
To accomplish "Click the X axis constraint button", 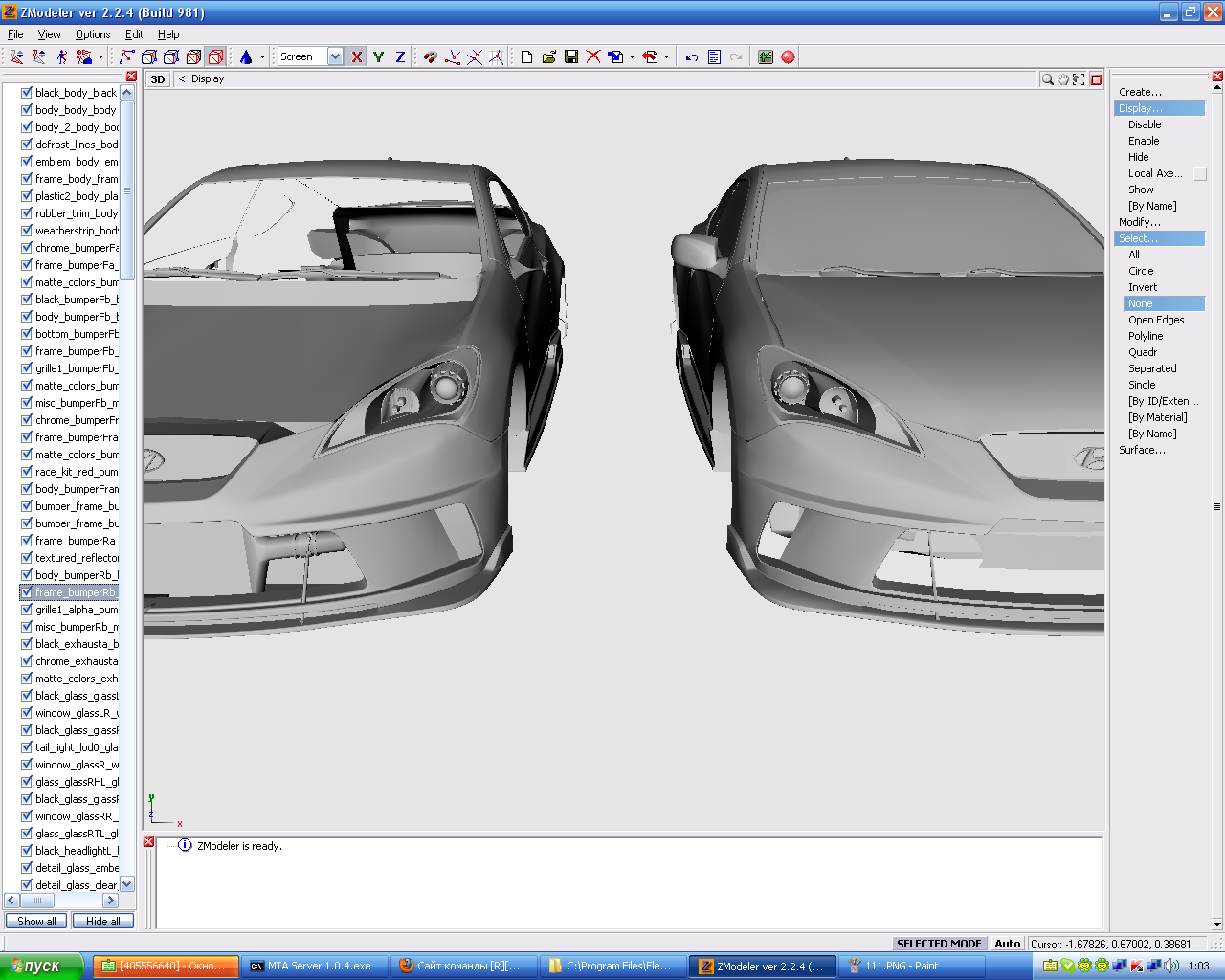I will [357, 57].
